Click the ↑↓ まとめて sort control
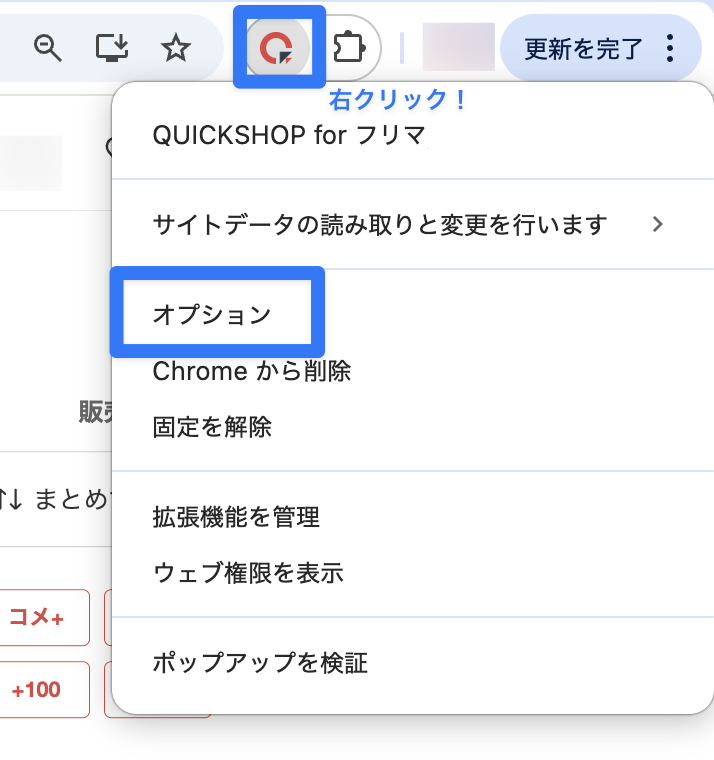 point(55,499)
